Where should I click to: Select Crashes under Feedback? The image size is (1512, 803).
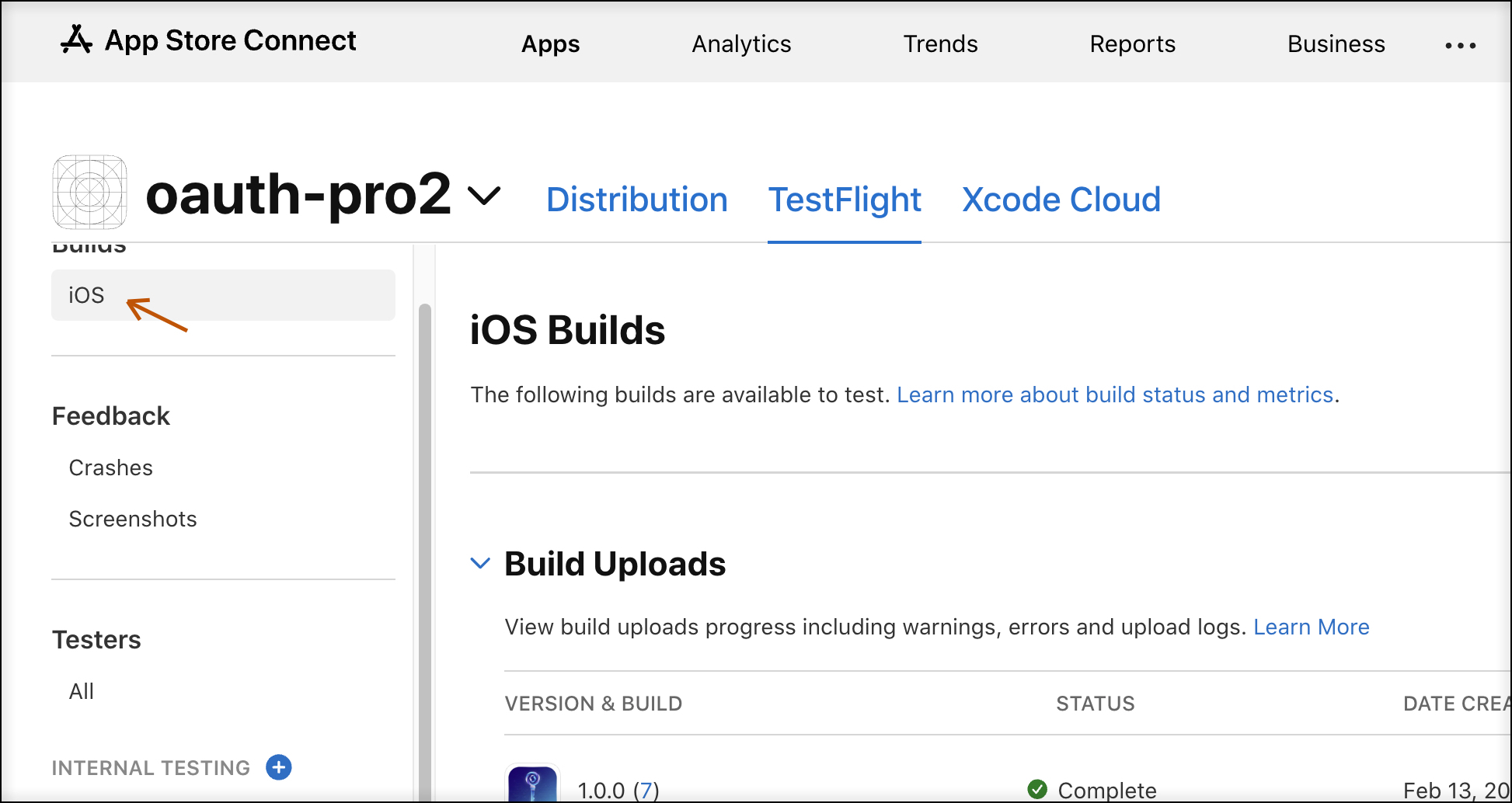pos(110,468)
